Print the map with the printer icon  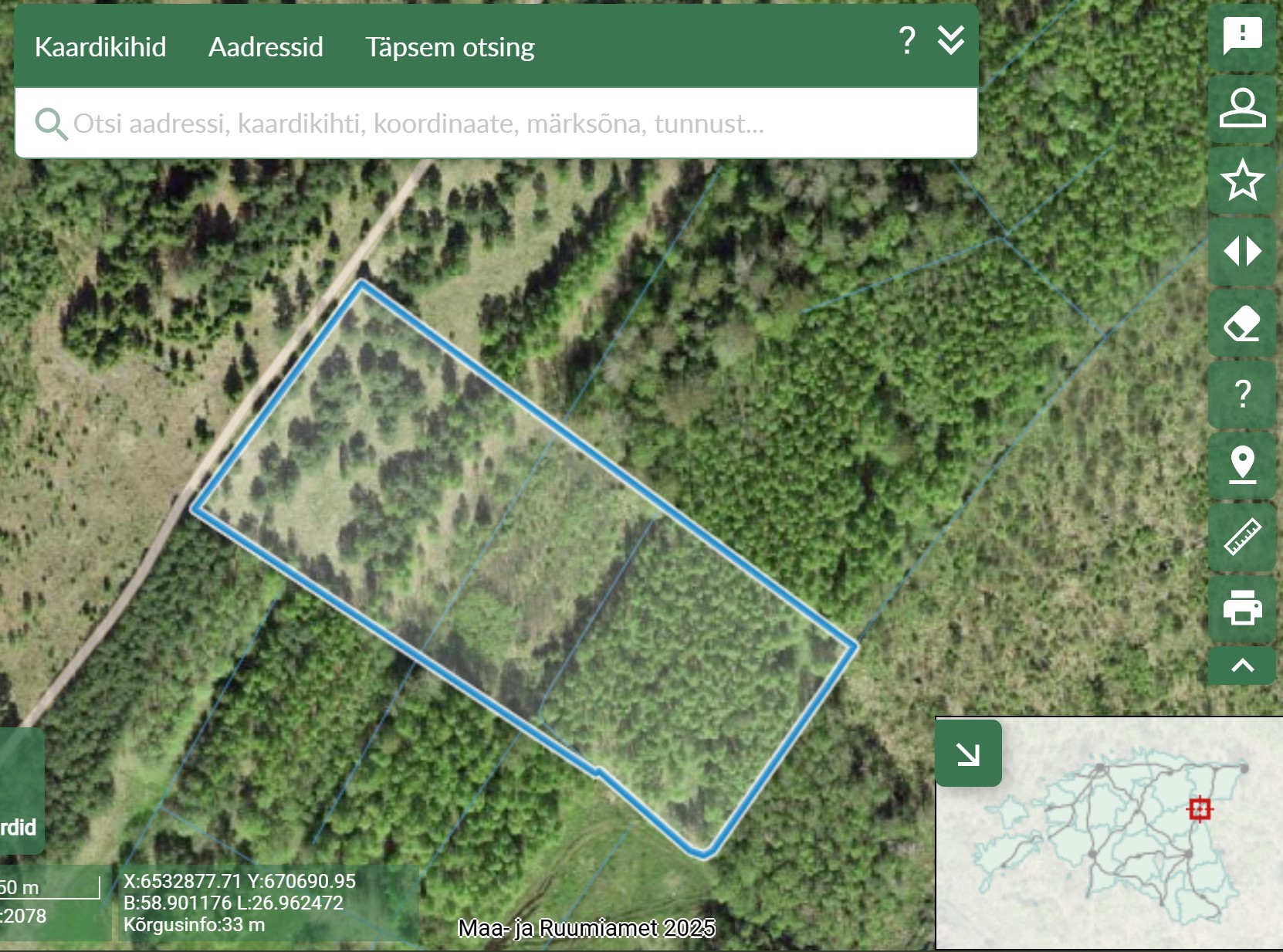pos(1241,608)
